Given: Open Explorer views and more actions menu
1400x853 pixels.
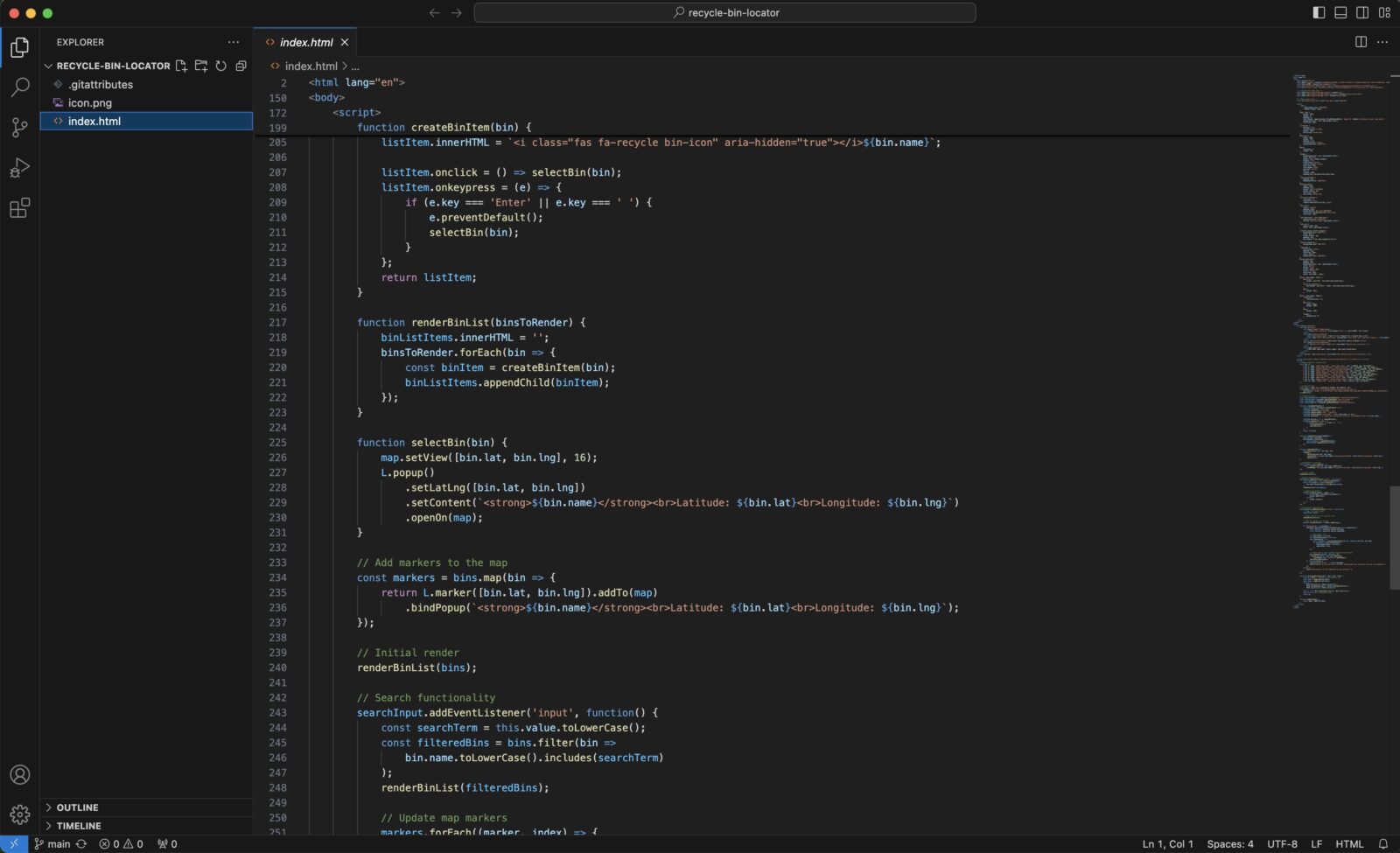Looking at the screenshot, I should click(233, 42).
